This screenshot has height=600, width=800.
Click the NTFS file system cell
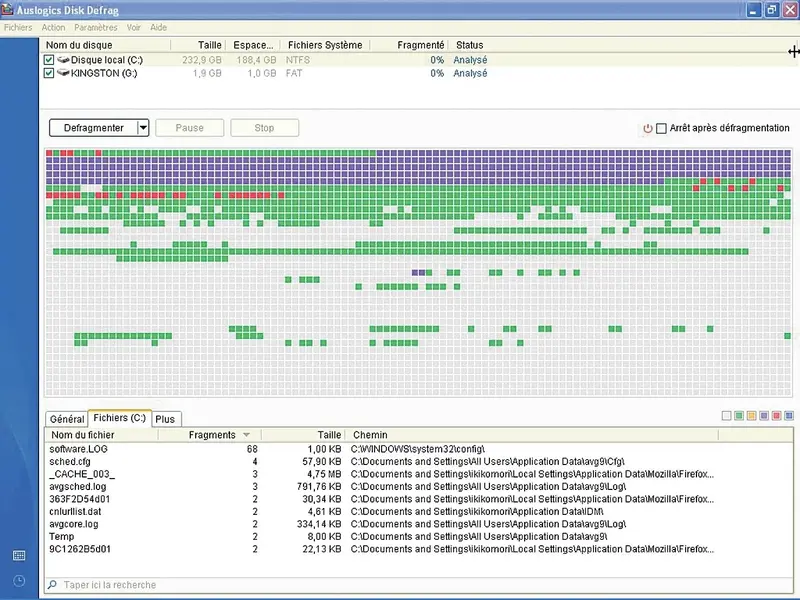[x=297, y=60]
